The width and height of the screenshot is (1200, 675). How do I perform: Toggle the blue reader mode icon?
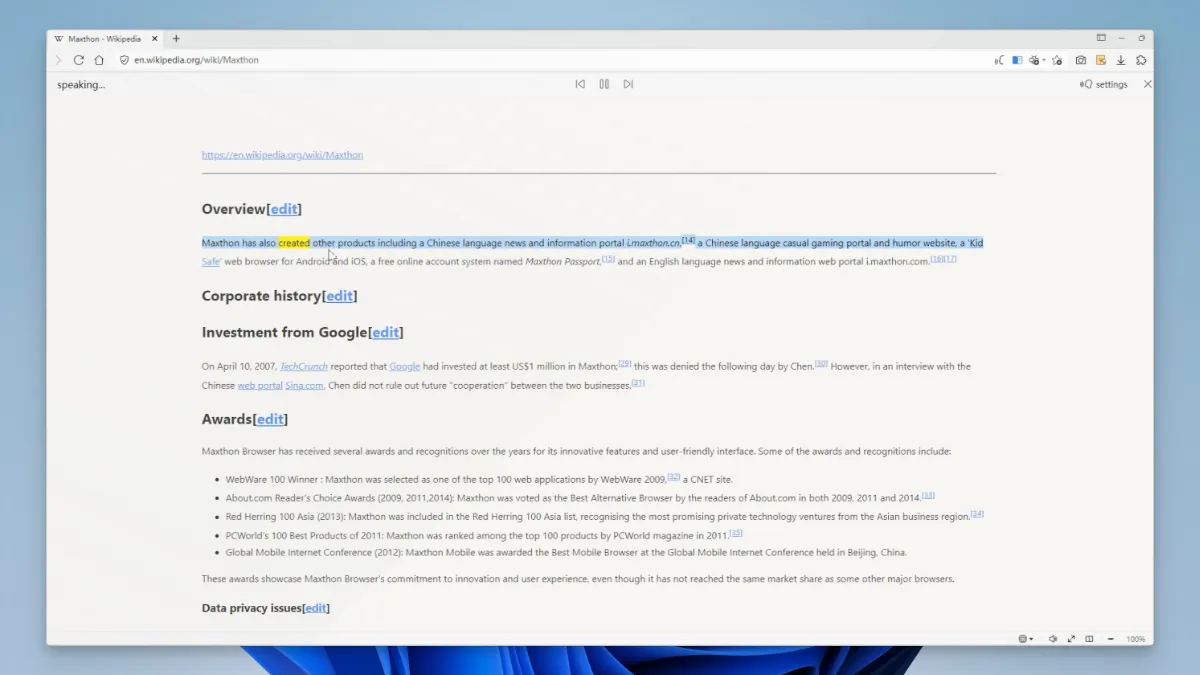[x=1017, y=60]
